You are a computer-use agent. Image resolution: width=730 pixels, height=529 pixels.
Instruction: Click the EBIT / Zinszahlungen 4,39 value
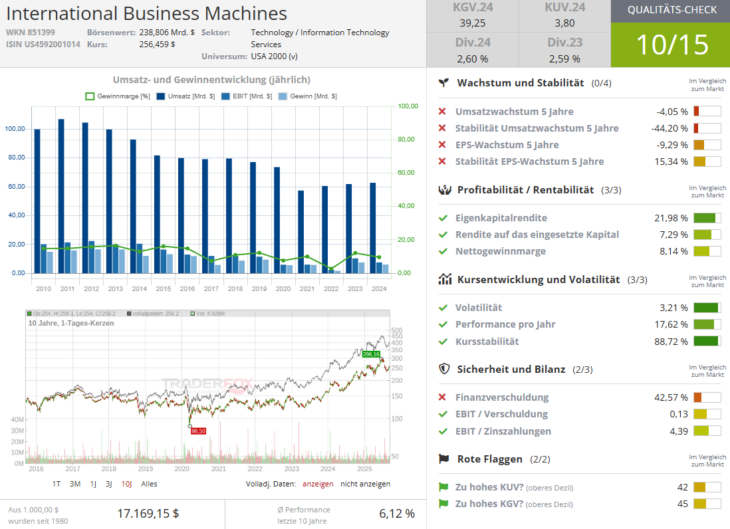click(679, 431)
